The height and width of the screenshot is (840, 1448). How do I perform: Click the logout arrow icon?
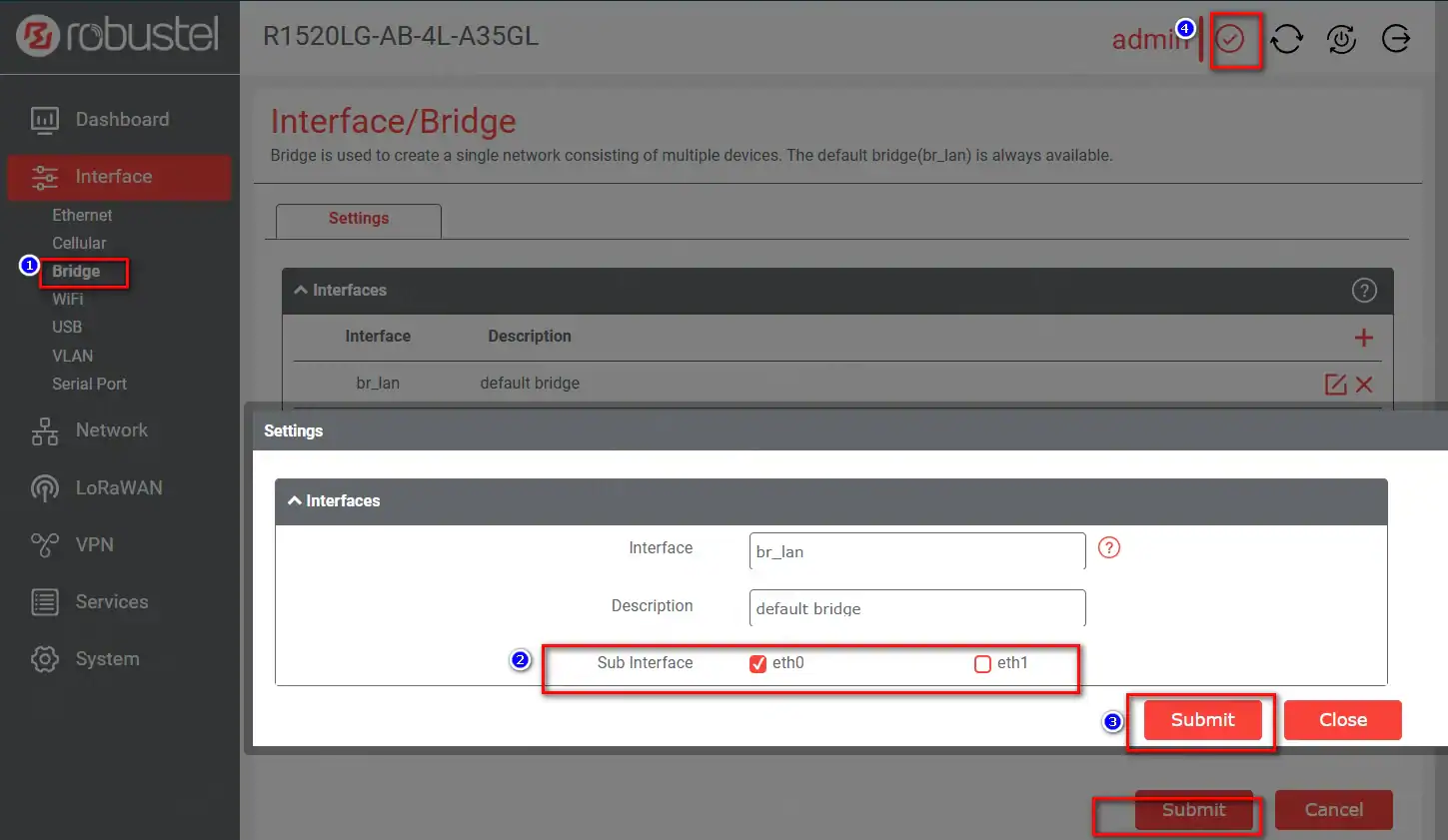click(x=1395, y=39)
